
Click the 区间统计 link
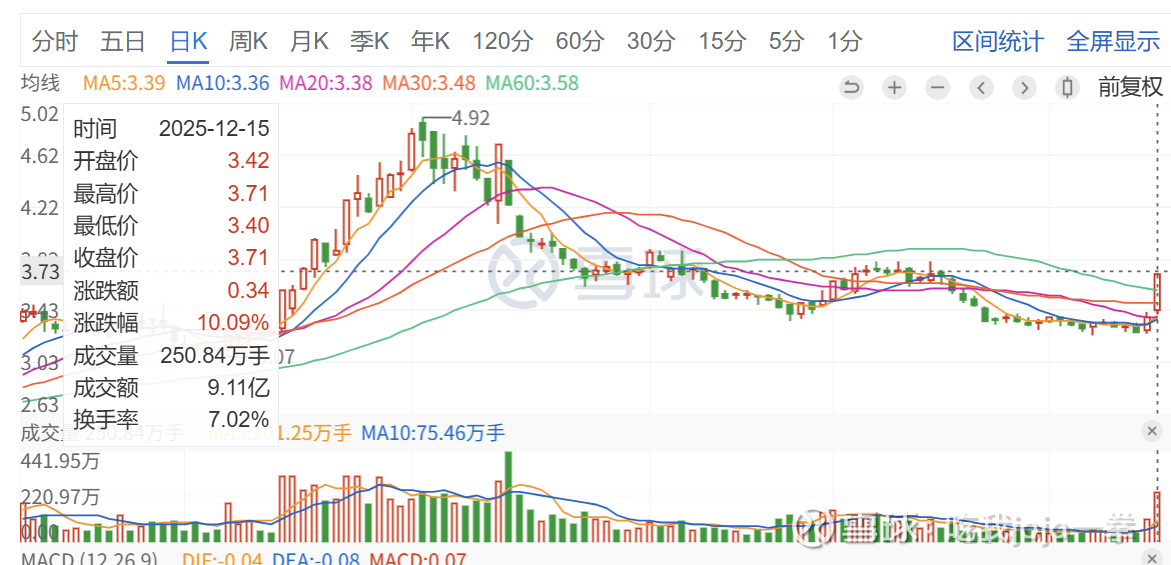[x=997, y=42]
